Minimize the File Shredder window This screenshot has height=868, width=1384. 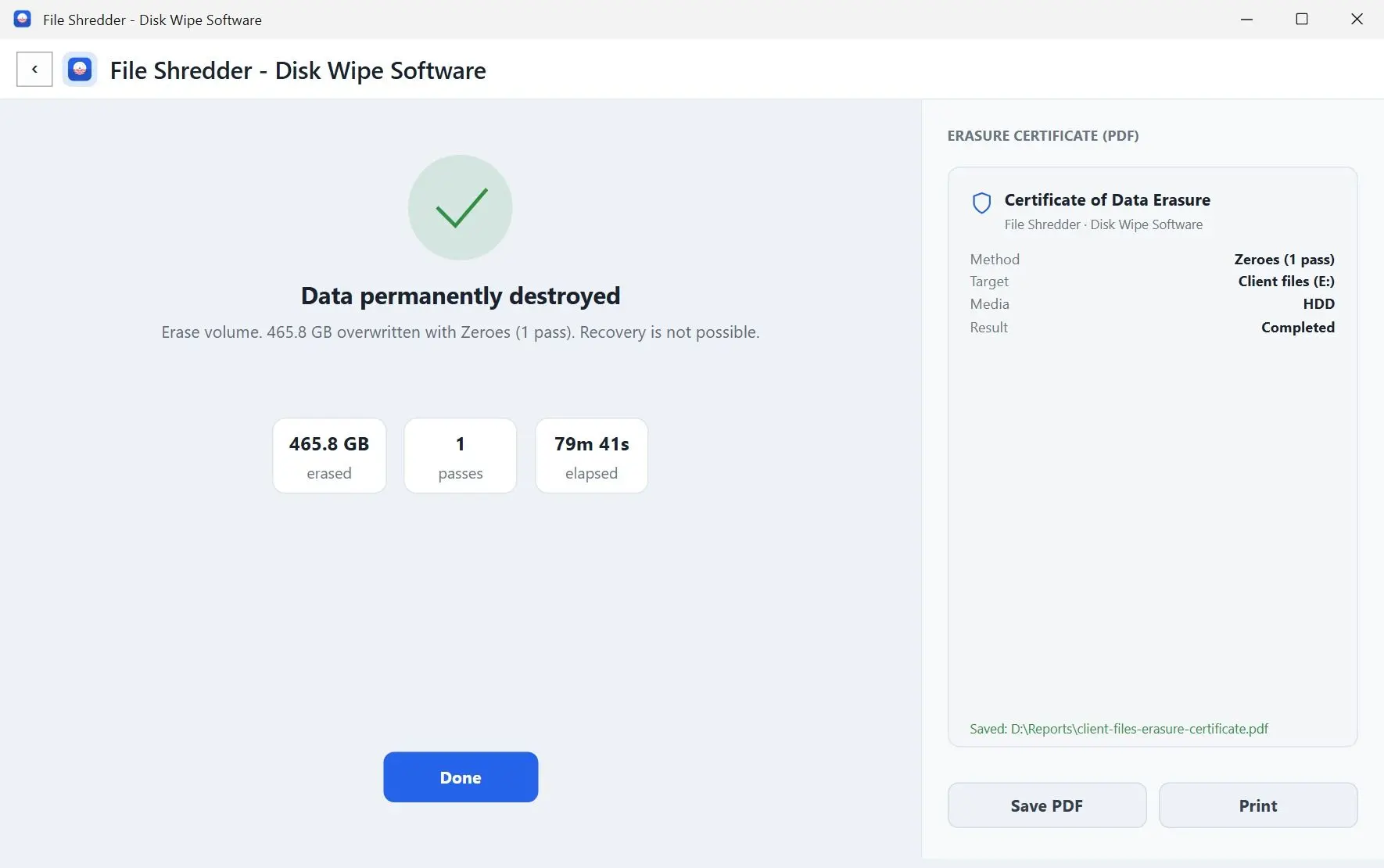tap(1247, 20)
